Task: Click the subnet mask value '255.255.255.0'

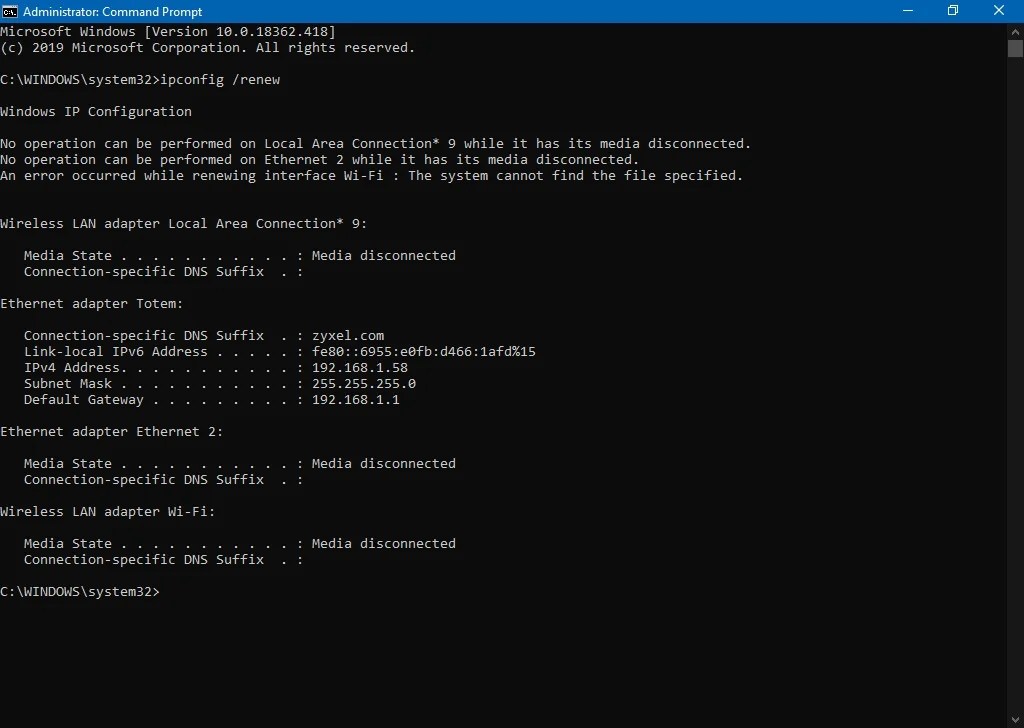Action: 364,383
